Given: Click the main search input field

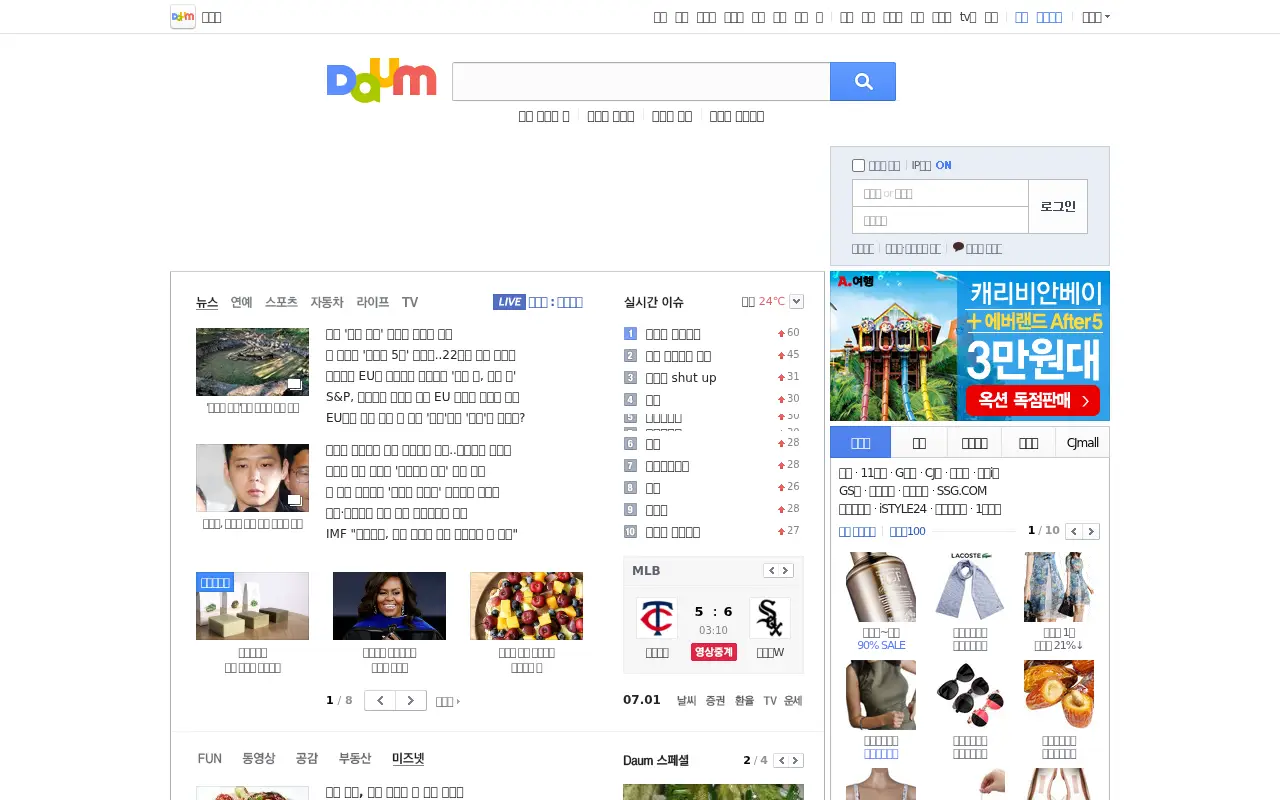Looking at the screenshot, I should (641, 82).
